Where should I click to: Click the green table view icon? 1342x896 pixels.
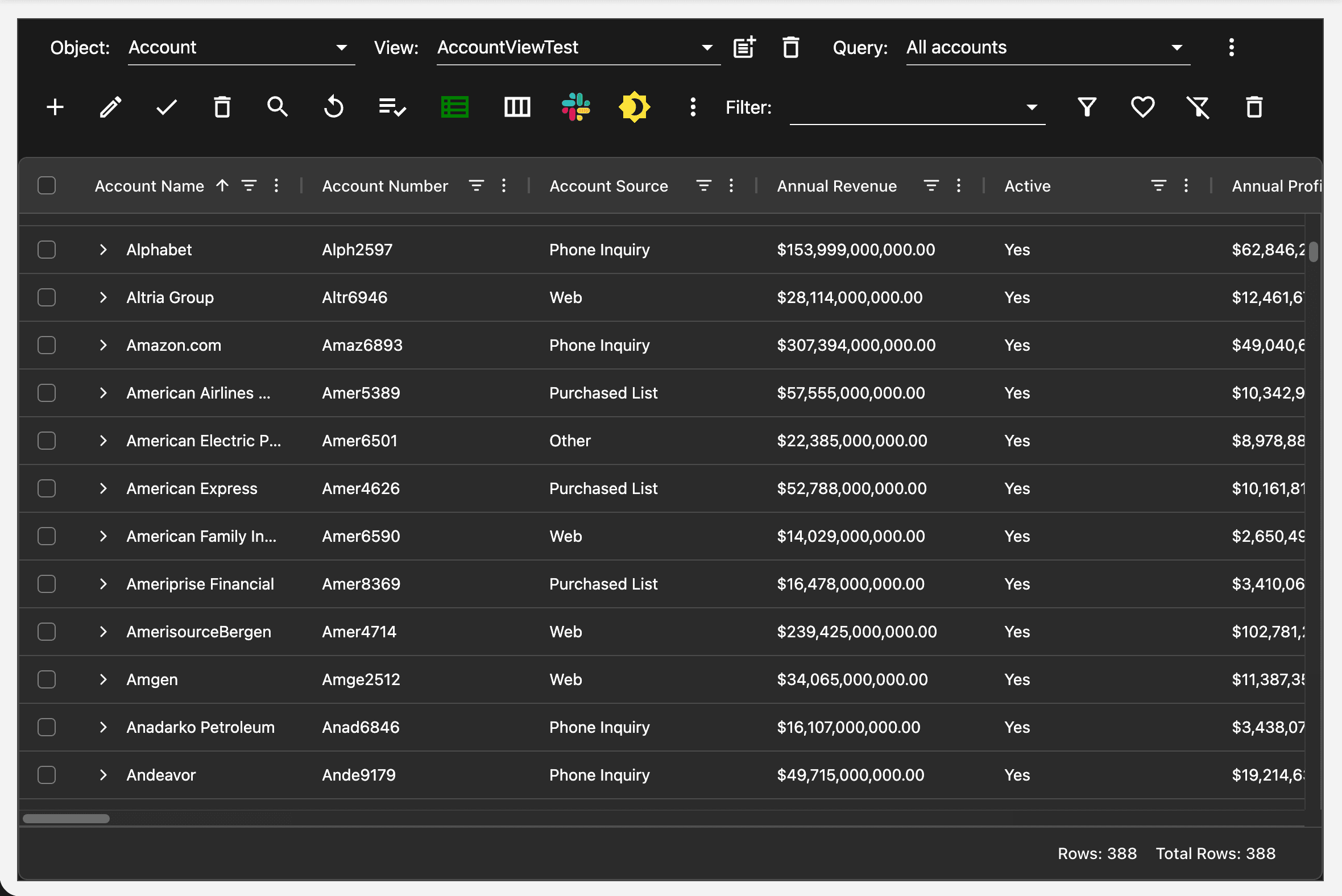455,107
